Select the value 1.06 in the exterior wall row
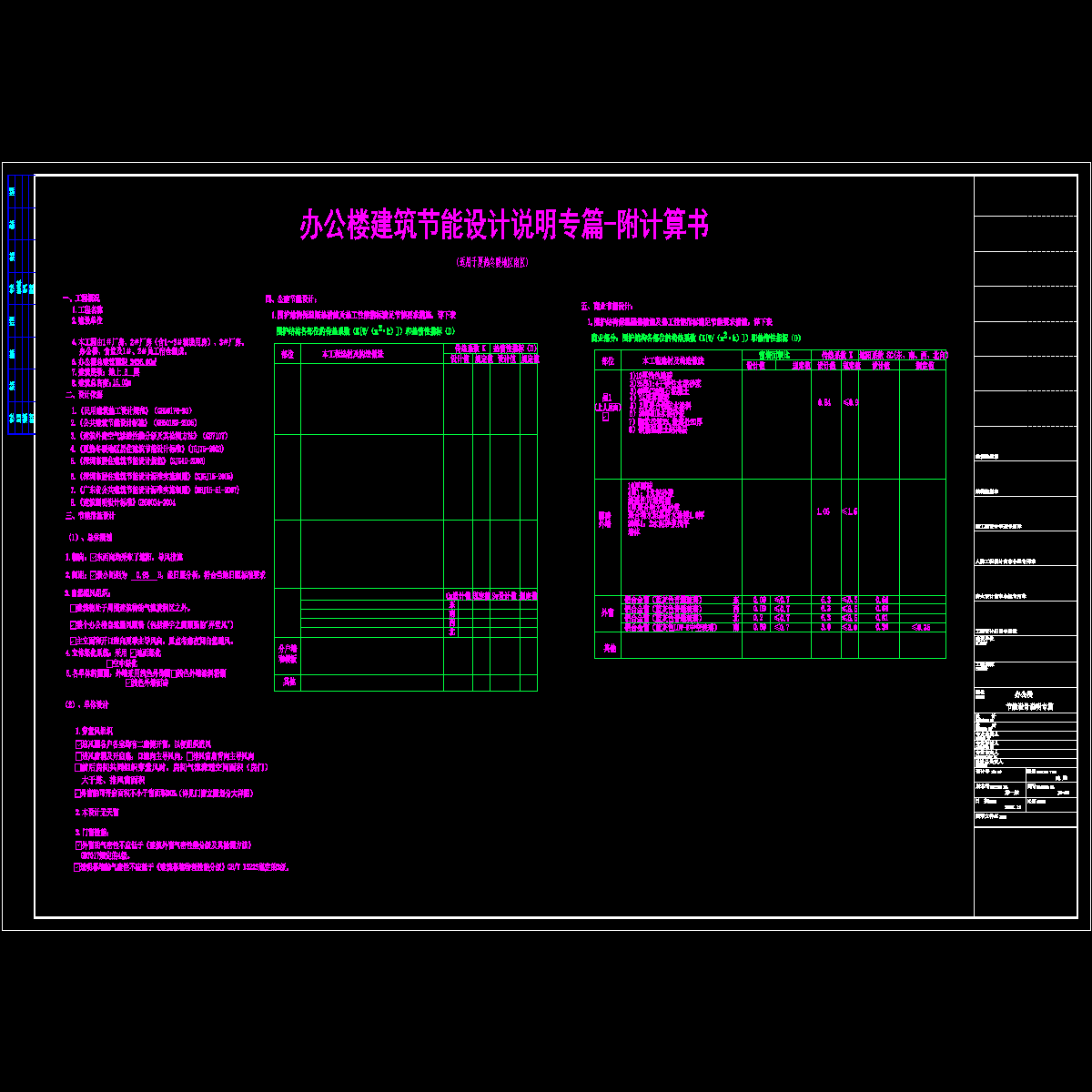This screenshot has height=1092, width=1092. [824, 512]
